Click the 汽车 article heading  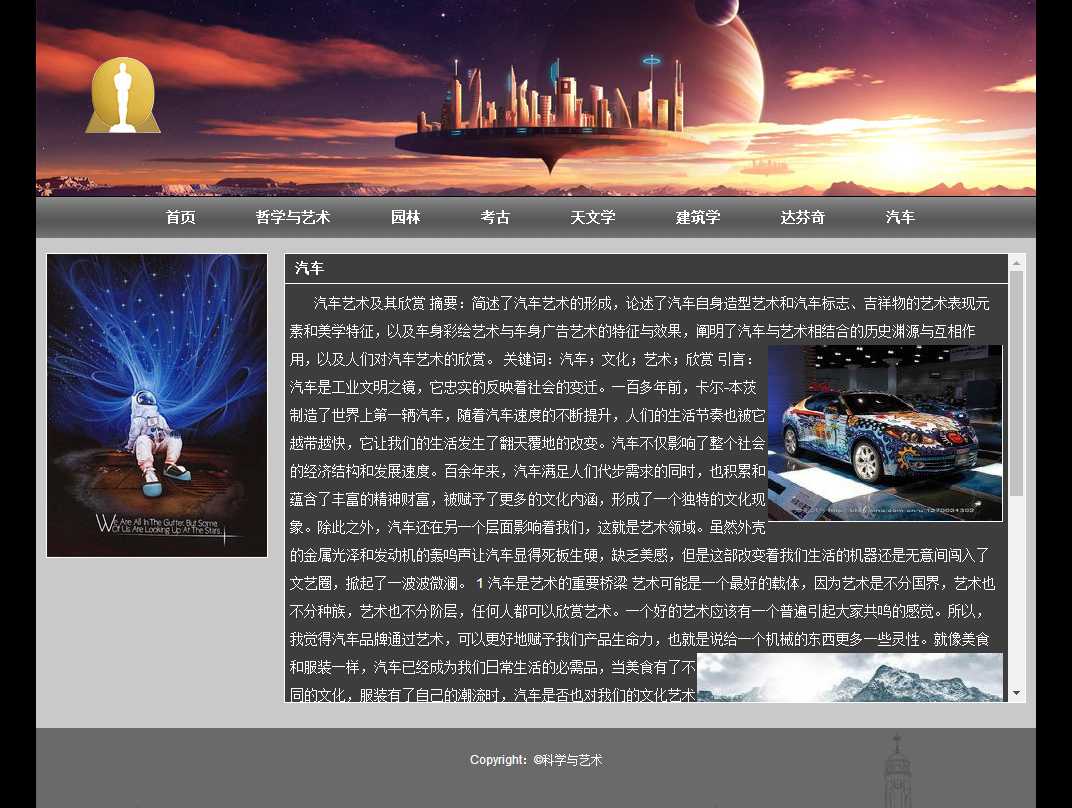point(309,268)
